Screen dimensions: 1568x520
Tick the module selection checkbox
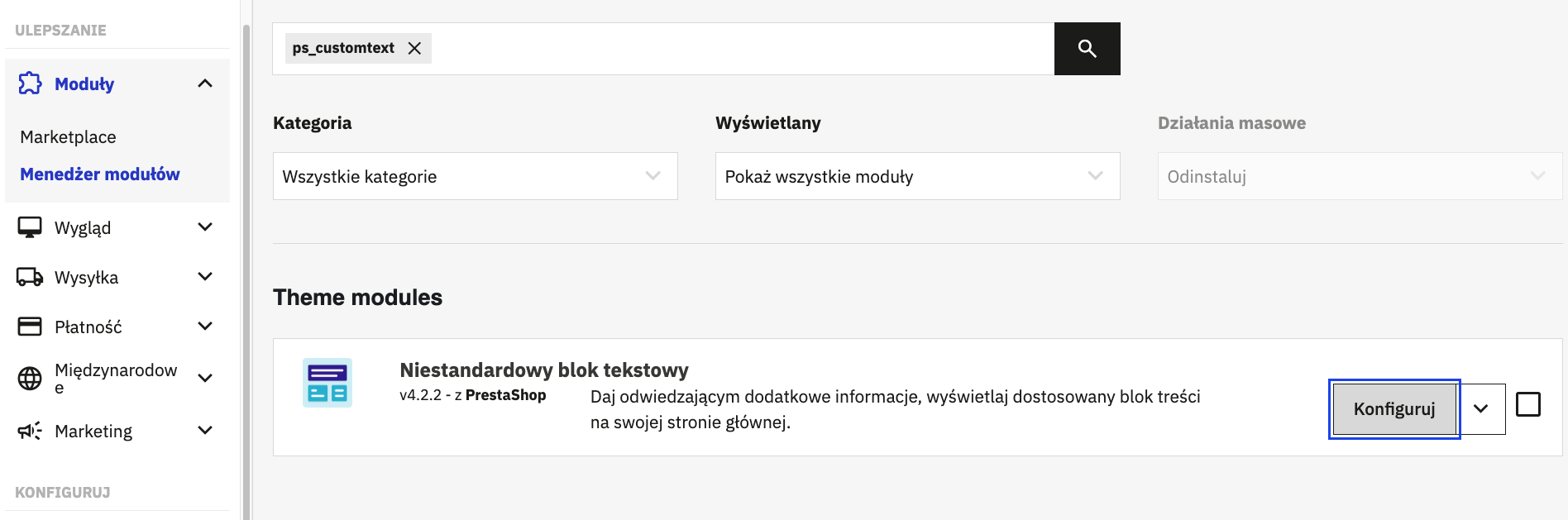(1527, 404)
